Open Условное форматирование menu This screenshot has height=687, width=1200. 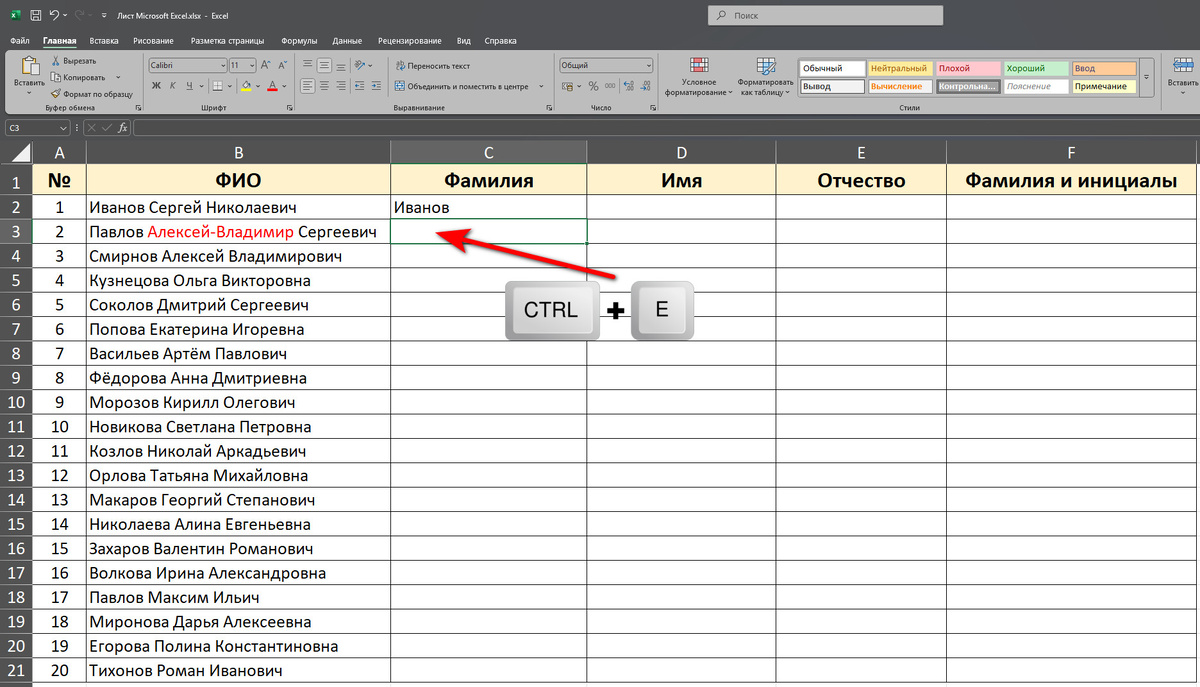point(698,75)
